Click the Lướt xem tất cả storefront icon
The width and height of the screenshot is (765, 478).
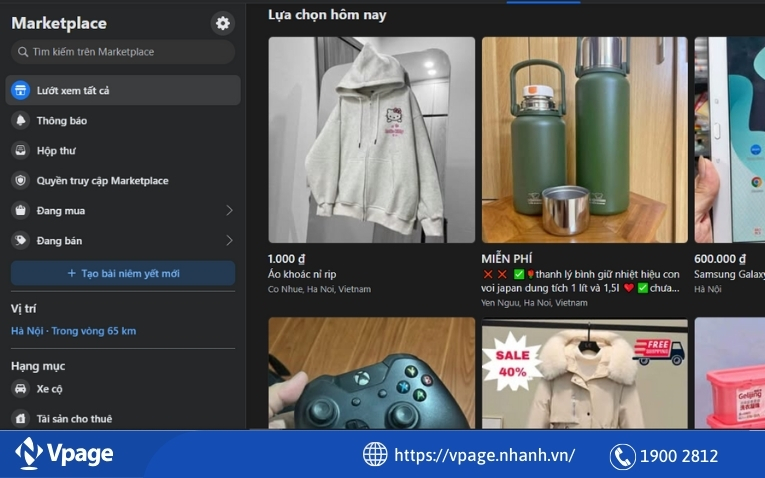(x=20, y=91)
